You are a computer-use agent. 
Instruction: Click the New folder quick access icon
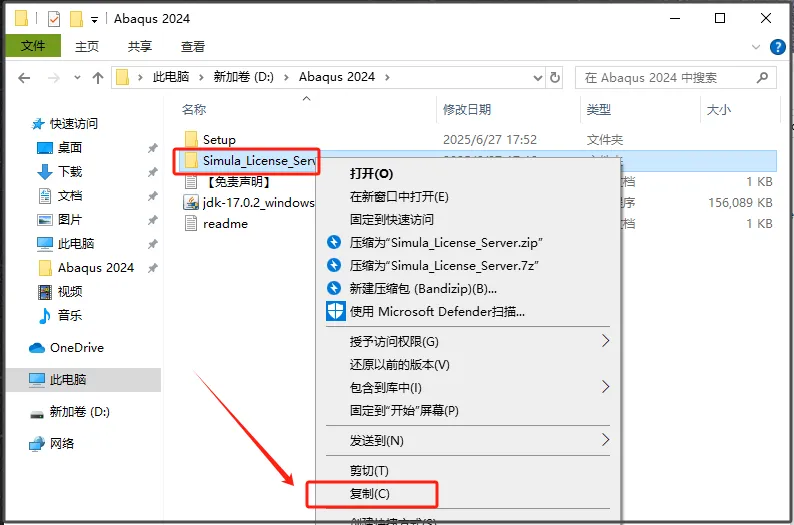76,19
